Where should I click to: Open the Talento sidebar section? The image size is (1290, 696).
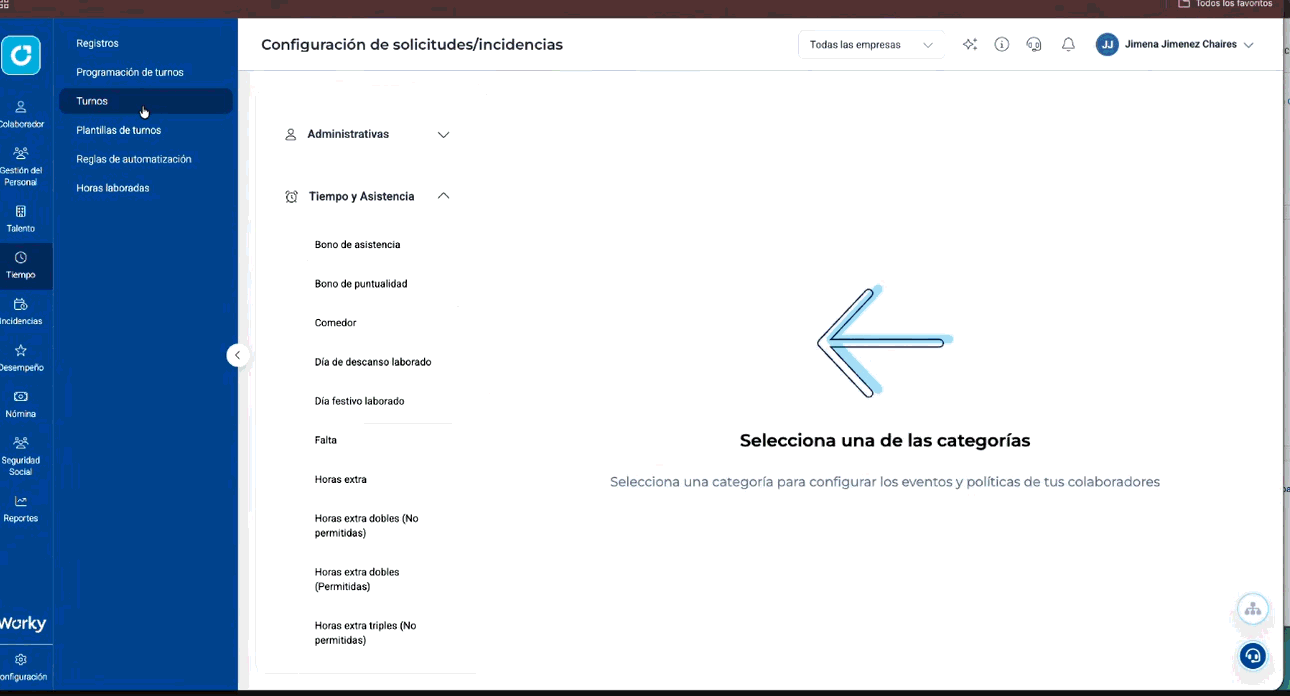pos(21,219)
